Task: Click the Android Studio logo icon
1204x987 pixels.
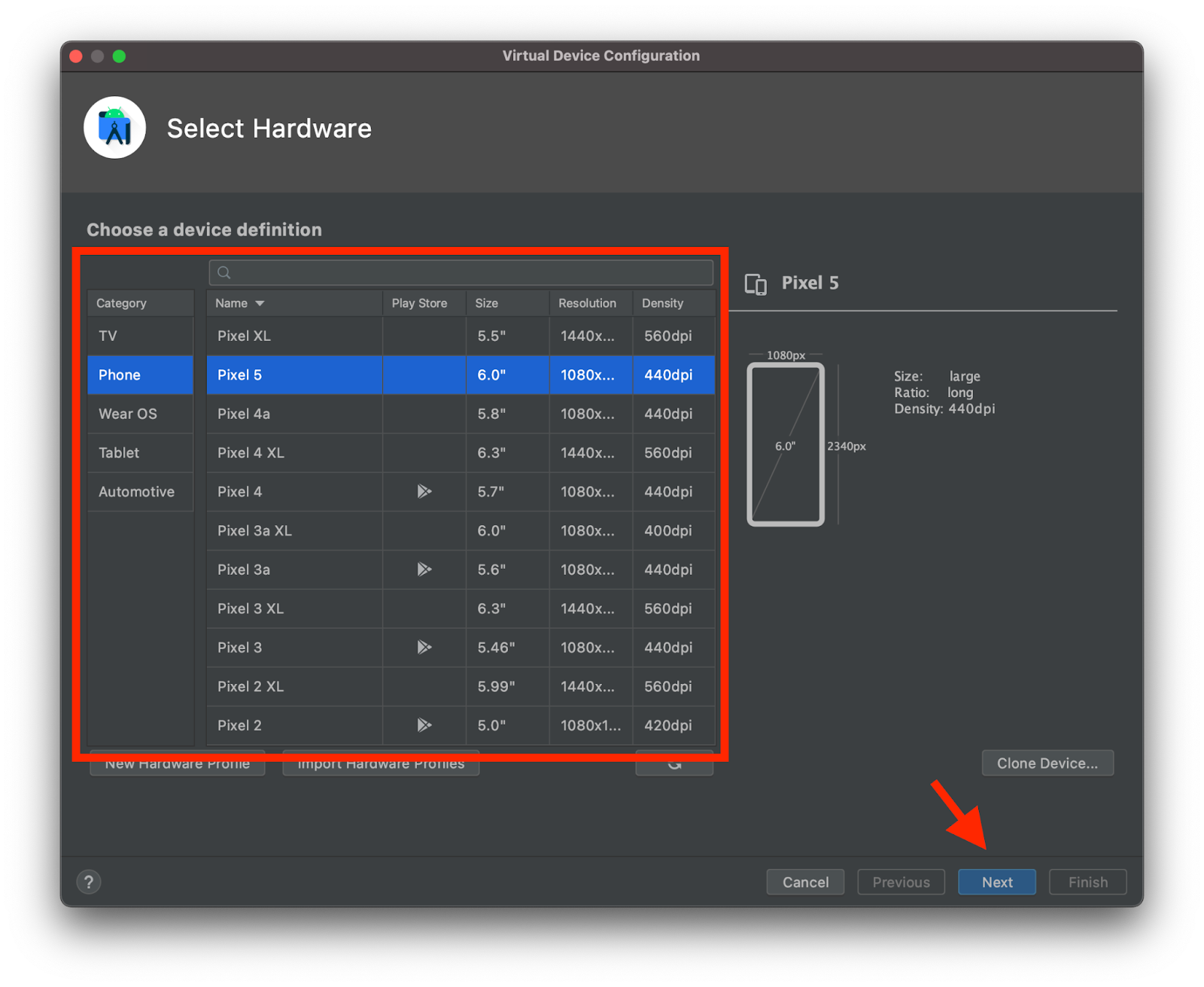Action: (x=114, y=128)
